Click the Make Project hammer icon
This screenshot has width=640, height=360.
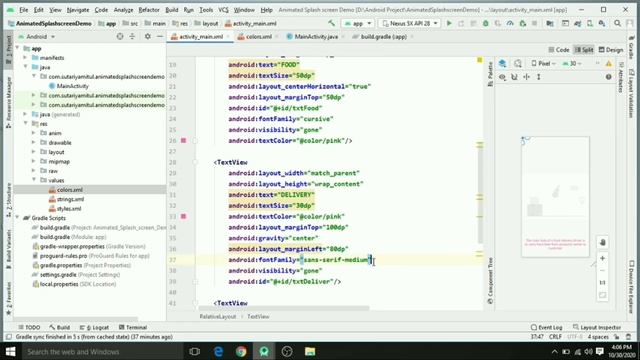(331, 24)
